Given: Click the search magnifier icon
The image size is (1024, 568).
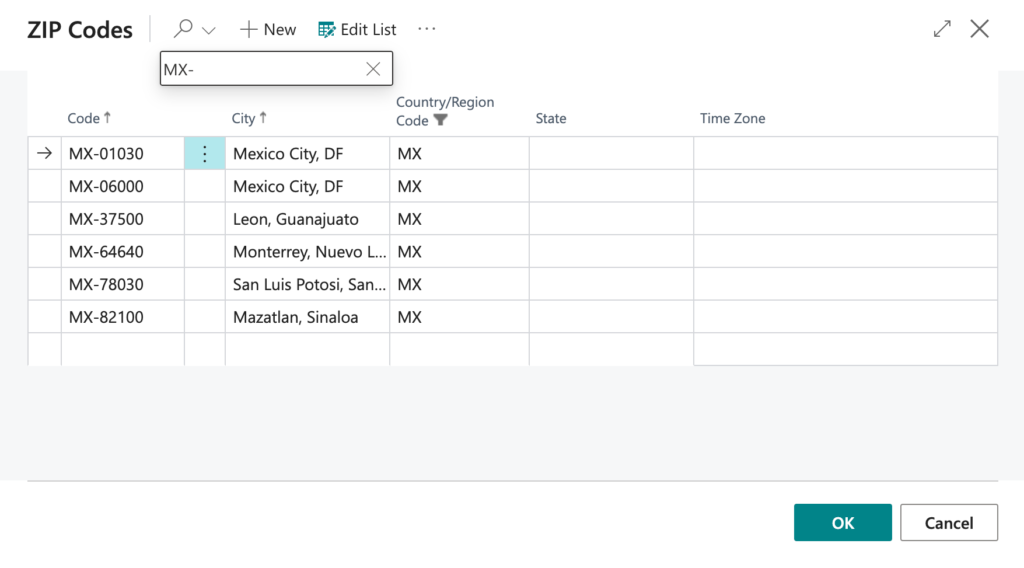Looking at the screenshot, I should coord(183,29).
